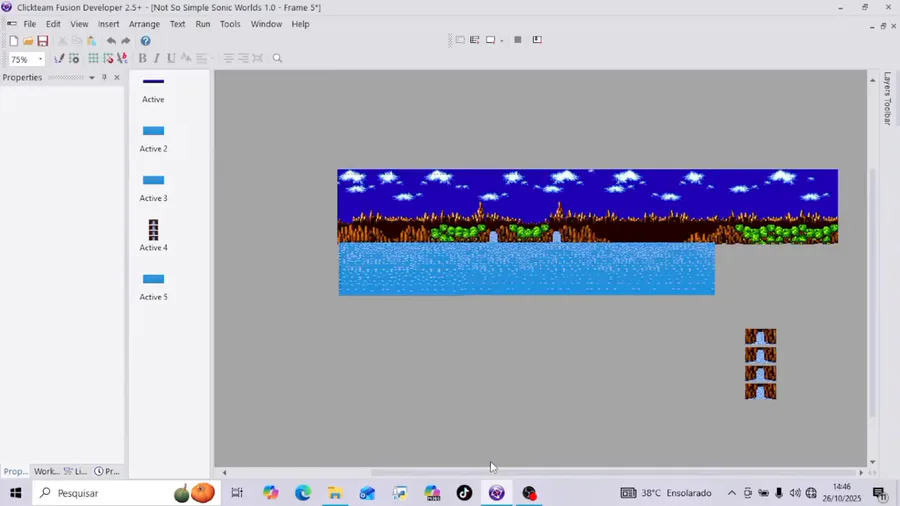Open the grid setup icon

(x=74, y=58)
